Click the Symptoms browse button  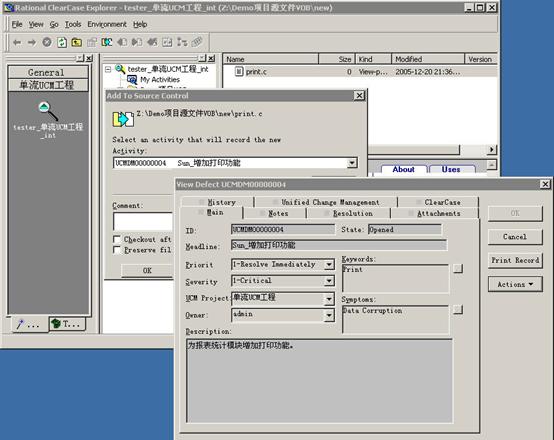tap(458, 310)
